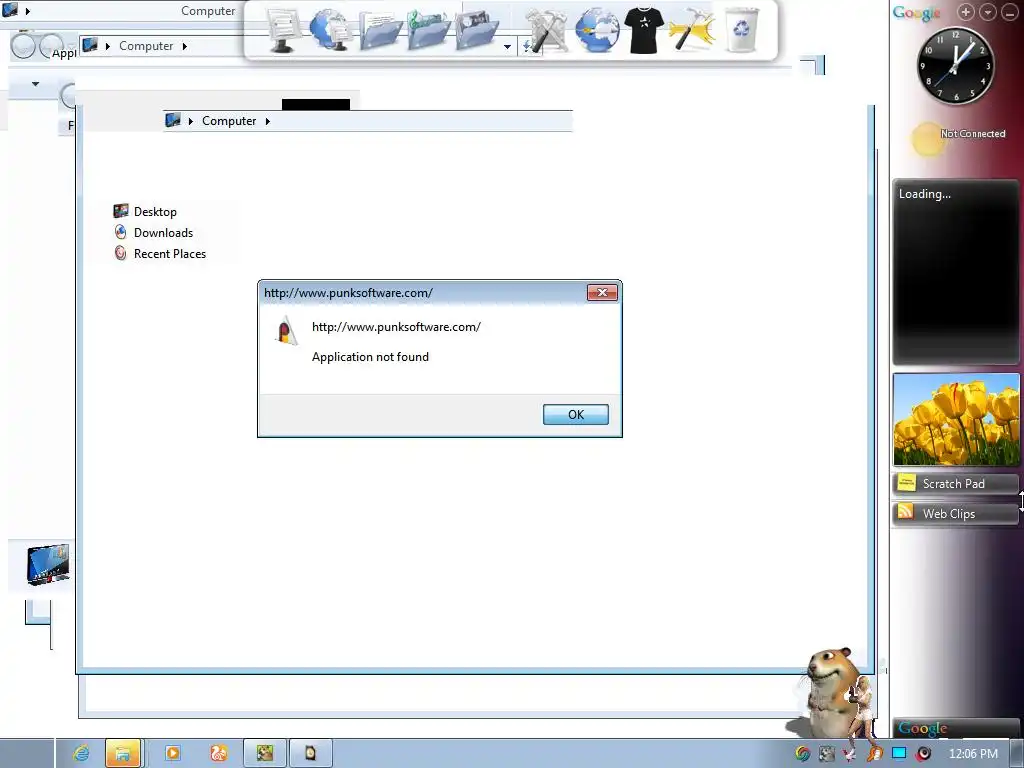Click the back window navigation back button
1024x768 pixels.
point(23,46)
